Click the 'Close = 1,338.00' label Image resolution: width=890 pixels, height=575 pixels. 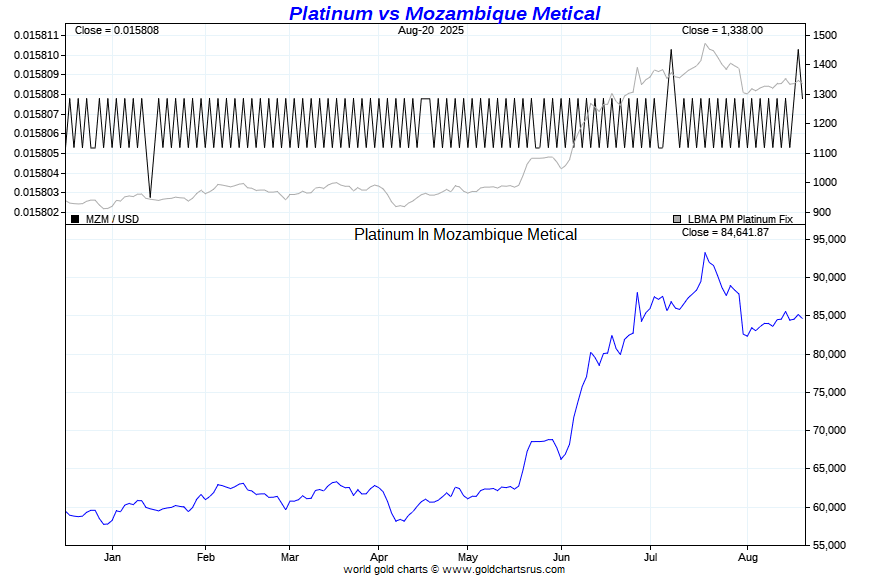[722, 30]
